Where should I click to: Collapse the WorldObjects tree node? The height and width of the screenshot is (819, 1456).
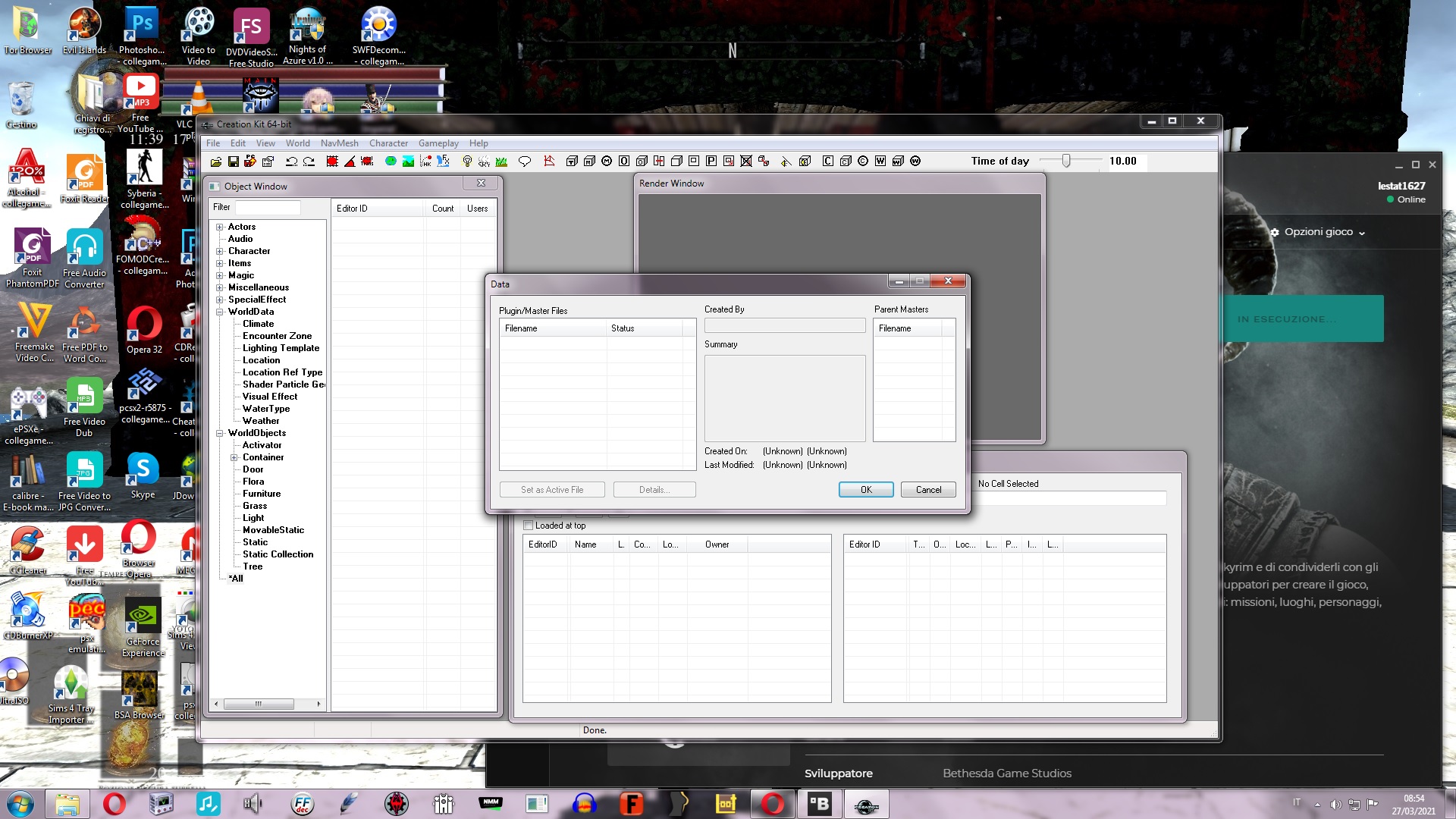point(220,433)
